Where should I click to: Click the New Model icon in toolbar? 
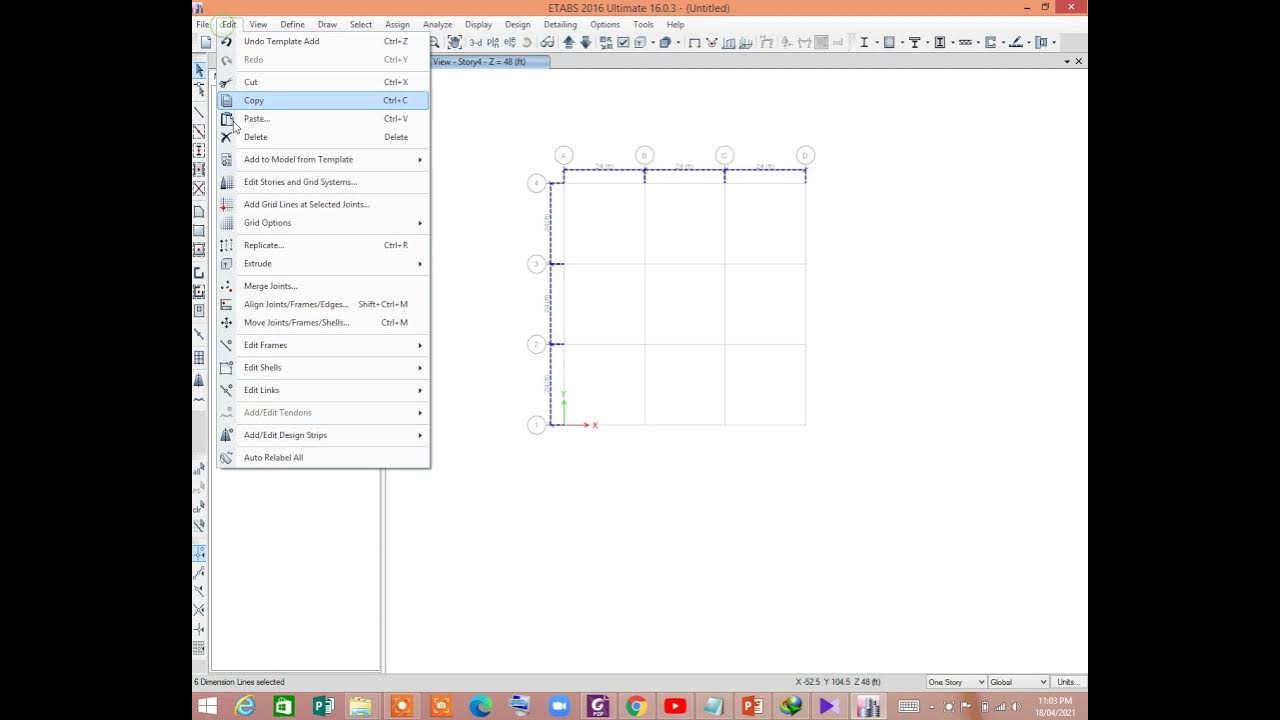pos(206,42)
